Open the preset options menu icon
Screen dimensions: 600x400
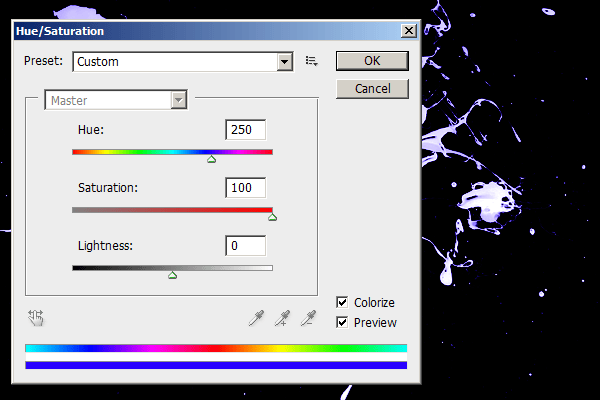(311, 61)
